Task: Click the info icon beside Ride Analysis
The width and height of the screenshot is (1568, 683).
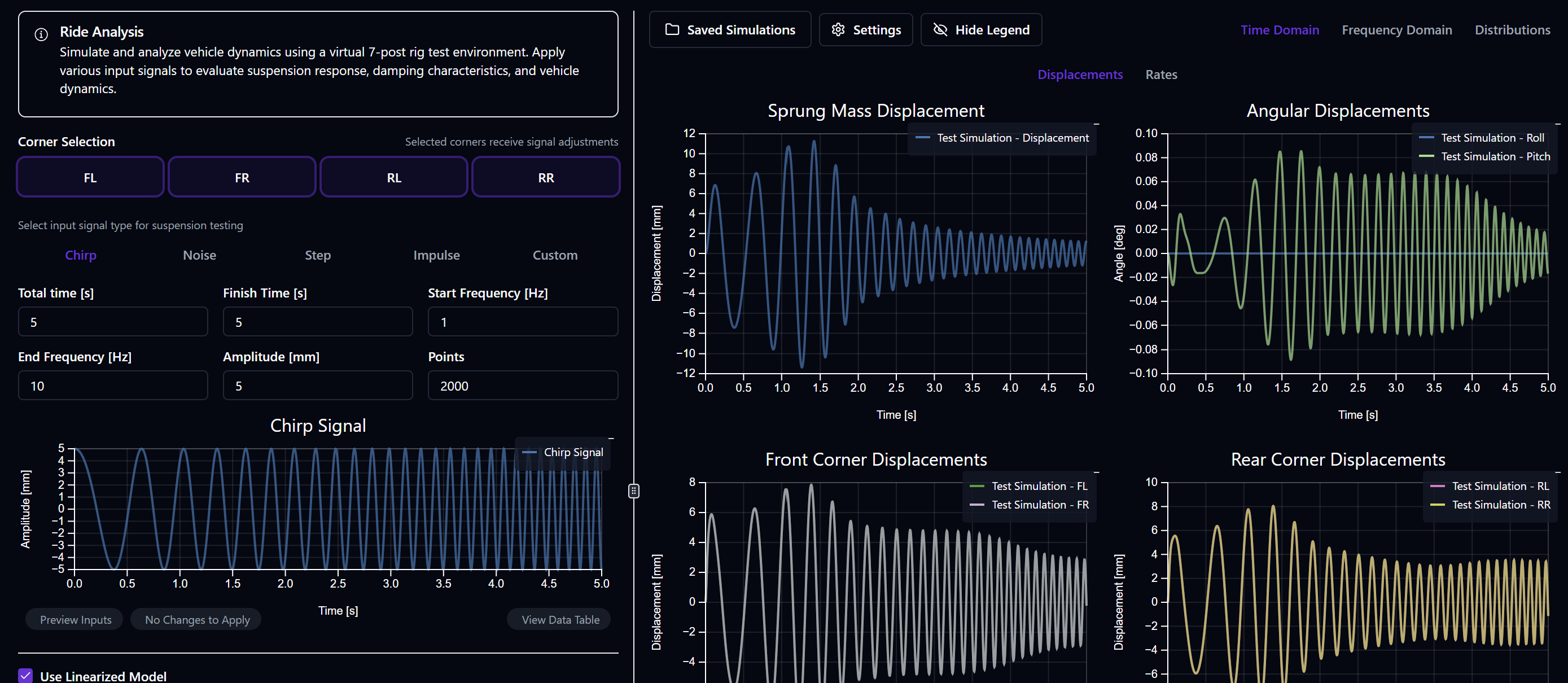Action: tap(41, 34)
